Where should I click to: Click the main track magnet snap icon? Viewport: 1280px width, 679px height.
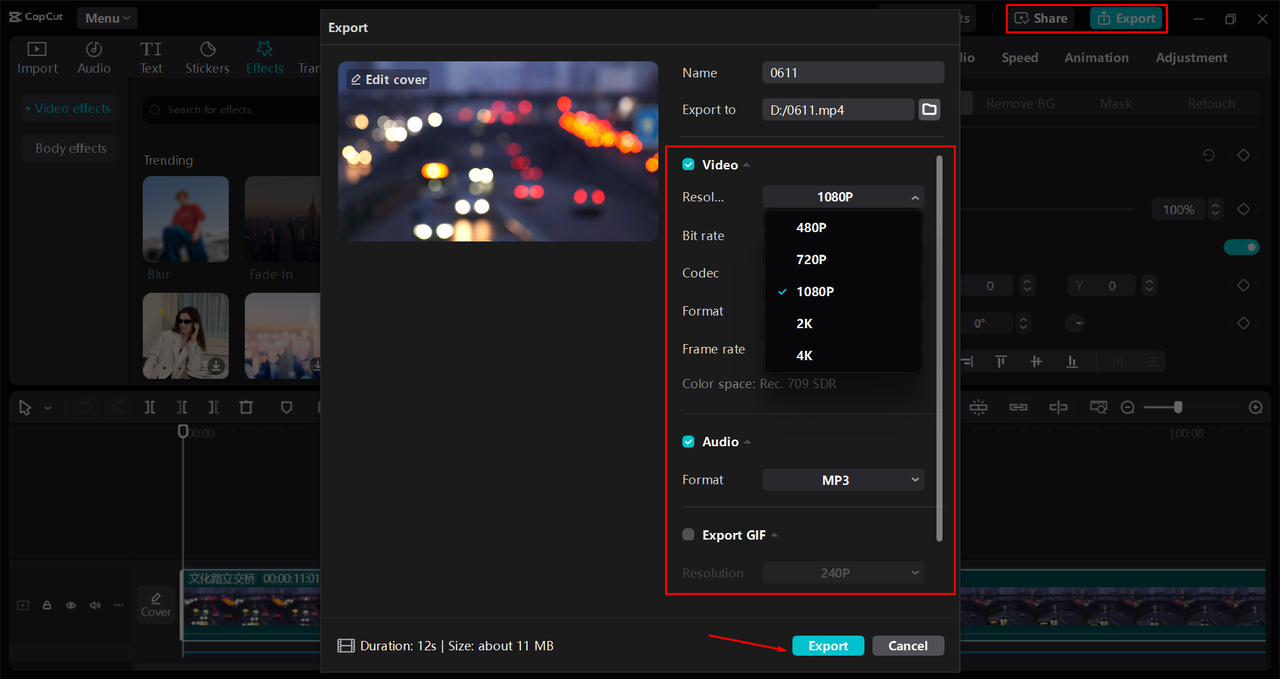pyautogui.click(x=978, y=407)
